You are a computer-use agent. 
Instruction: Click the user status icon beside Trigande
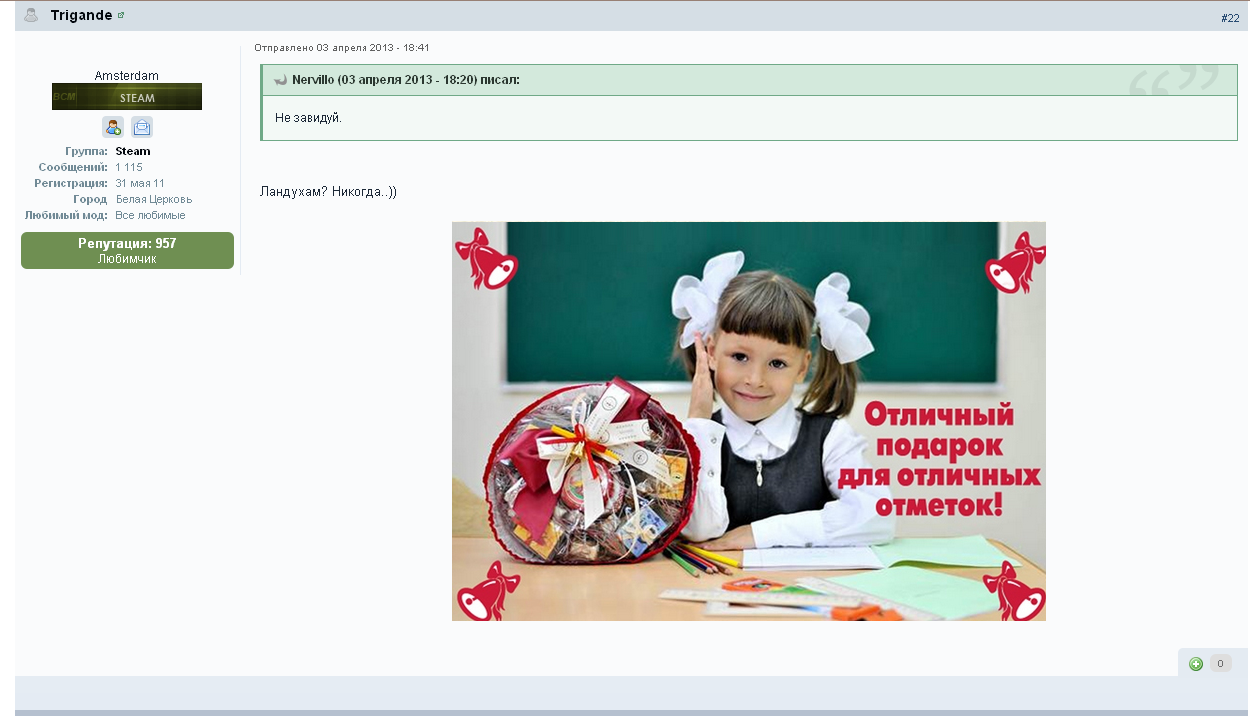31,15
